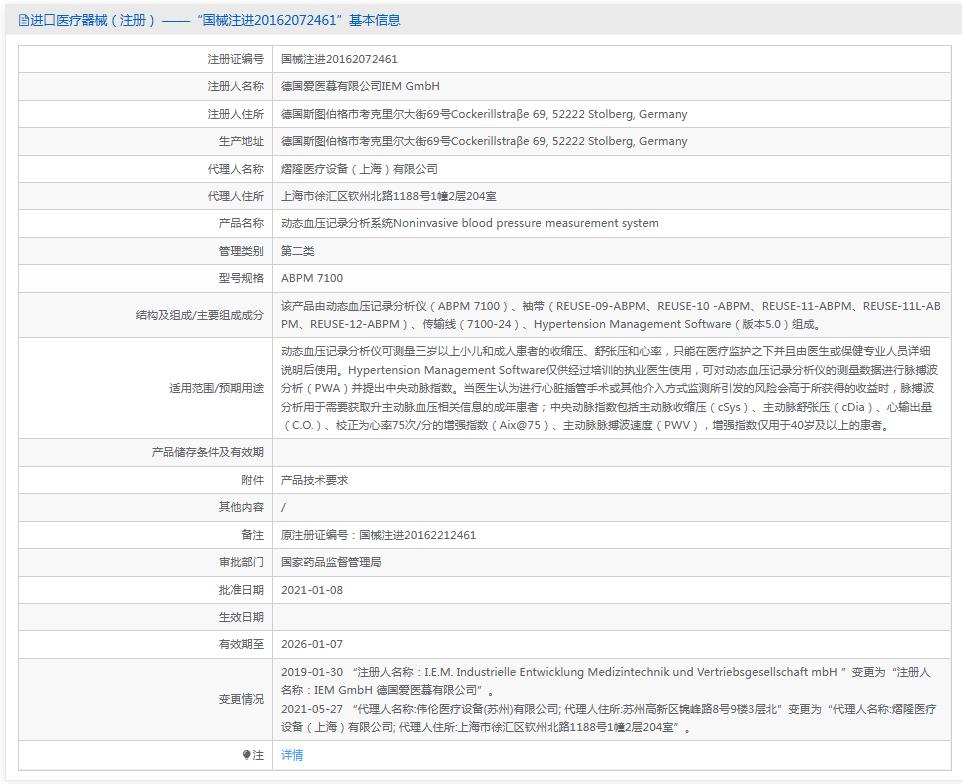Click the model value ABPM 7100

312,278
